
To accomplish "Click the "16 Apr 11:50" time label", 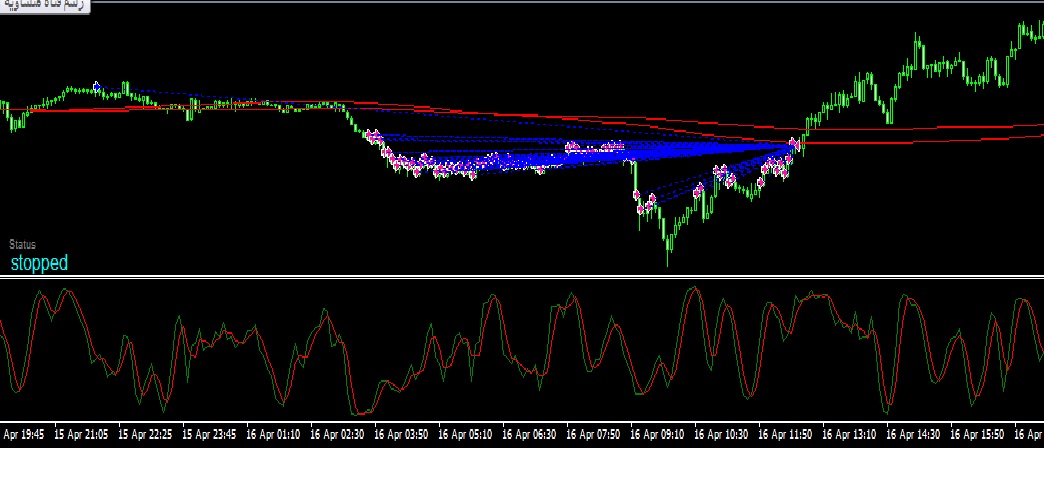I will coord(785,435).
